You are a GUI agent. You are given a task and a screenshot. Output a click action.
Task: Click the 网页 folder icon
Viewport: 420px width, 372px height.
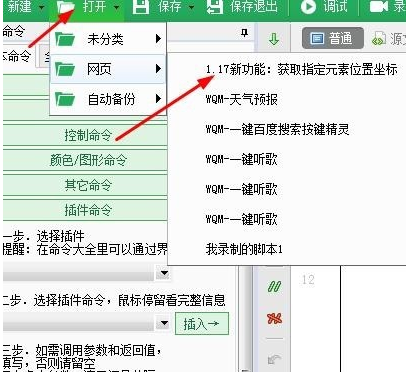[x=65, y=69]
